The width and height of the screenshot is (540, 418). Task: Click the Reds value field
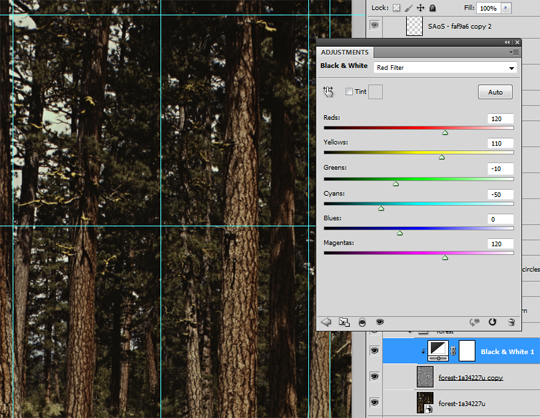pos(500,119)
